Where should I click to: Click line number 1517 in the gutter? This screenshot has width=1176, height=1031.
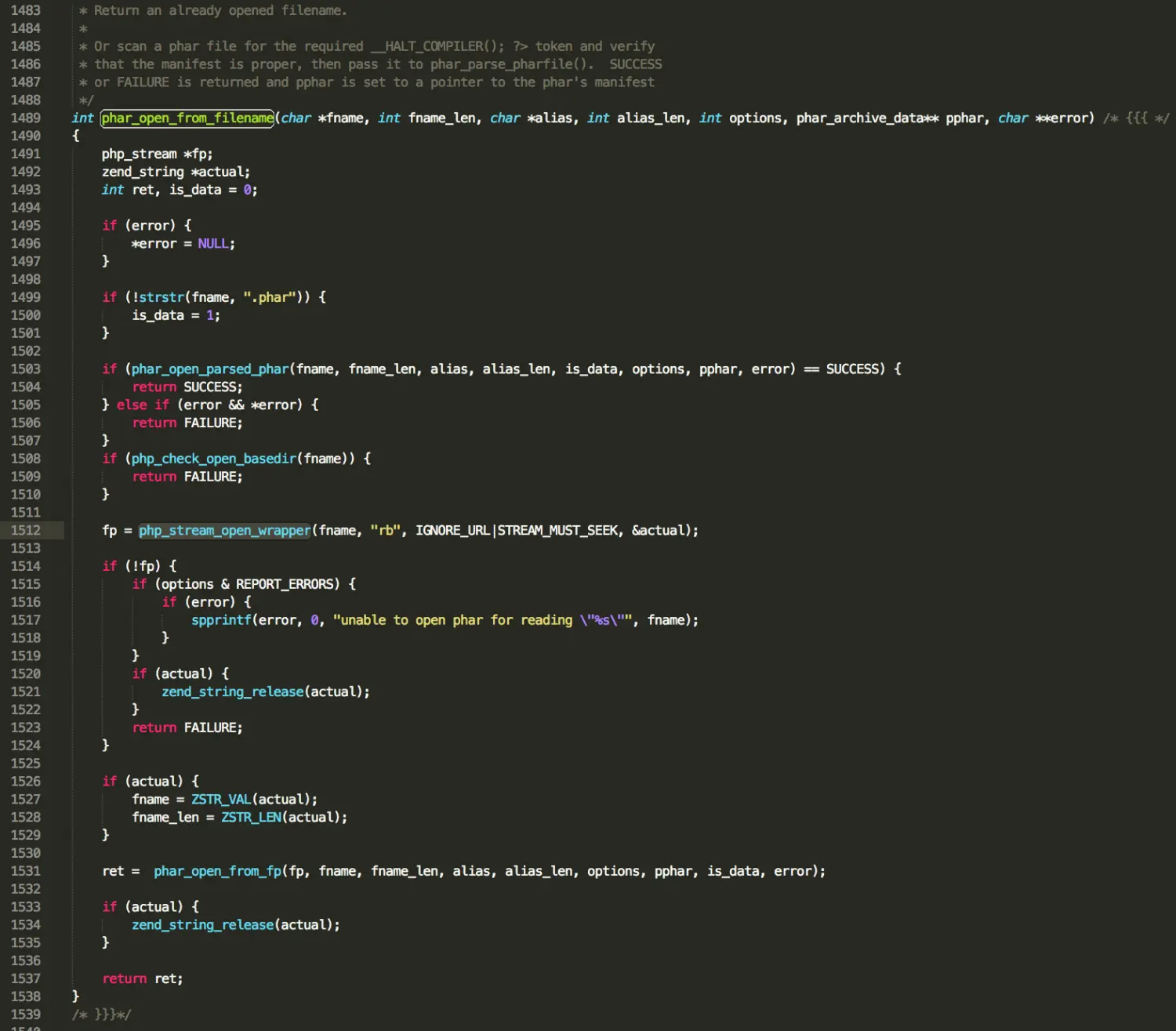click(x=25, y=620)
